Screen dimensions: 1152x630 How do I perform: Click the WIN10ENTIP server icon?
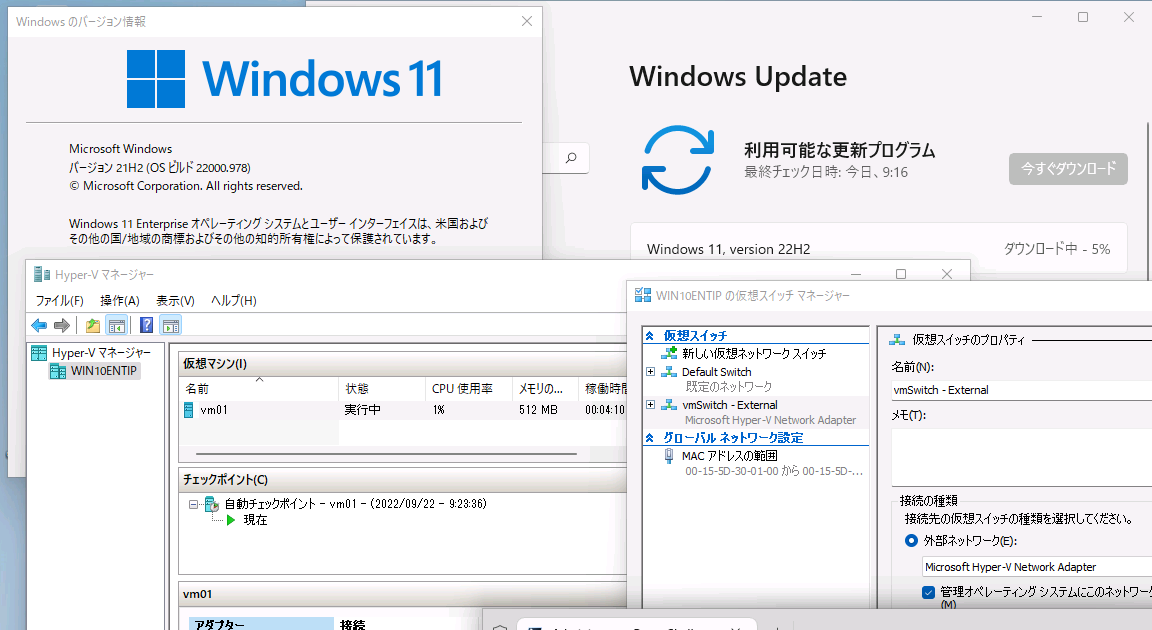(58, 371)
